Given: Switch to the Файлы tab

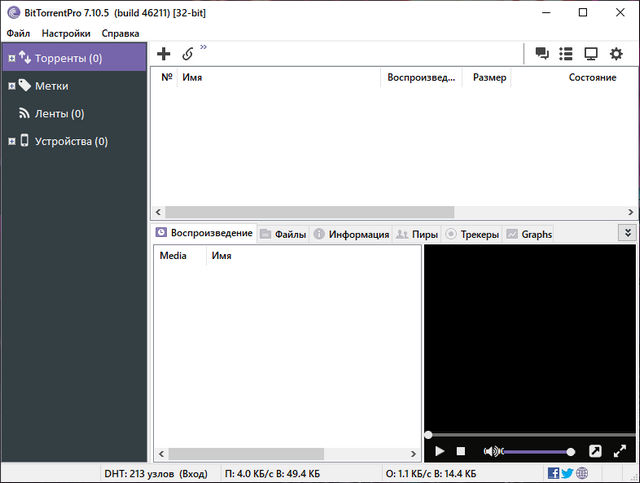Looking at the screenshot, I should [283, 234].
